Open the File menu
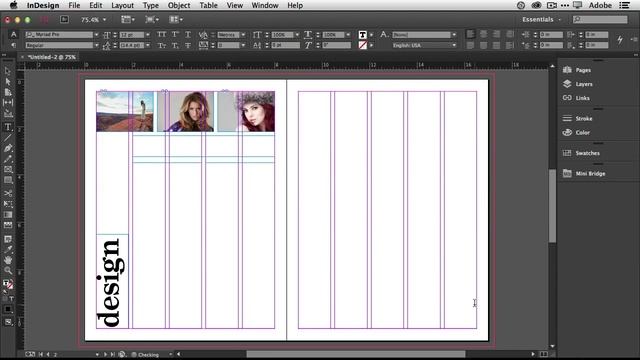640x360 pixels. click(74, 5)
